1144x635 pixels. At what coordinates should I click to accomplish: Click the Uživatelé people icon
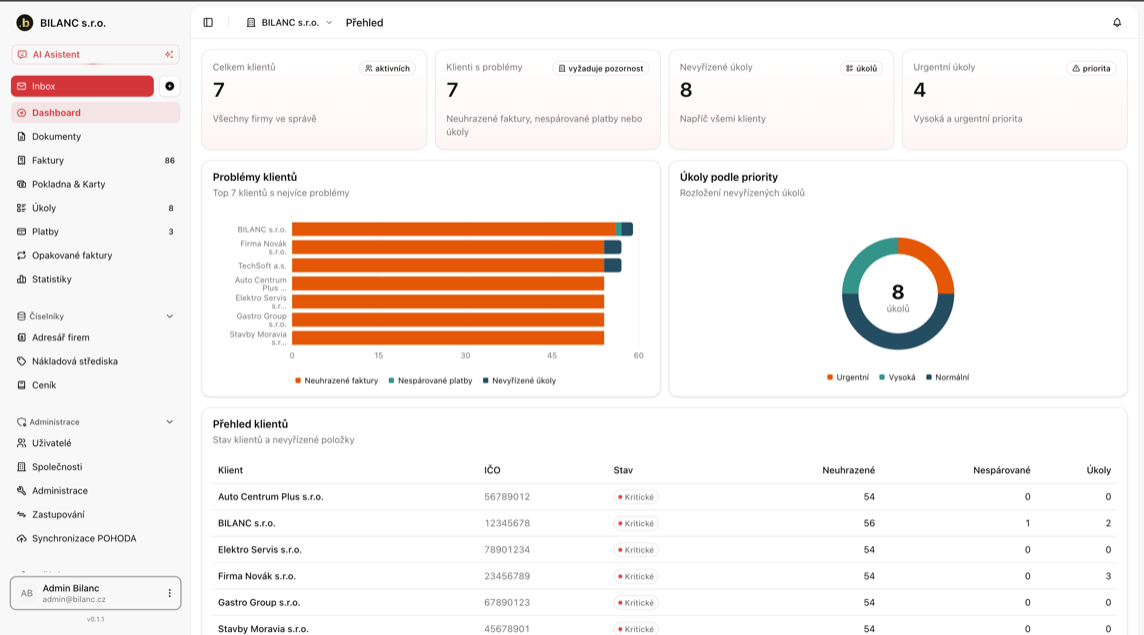21,443
